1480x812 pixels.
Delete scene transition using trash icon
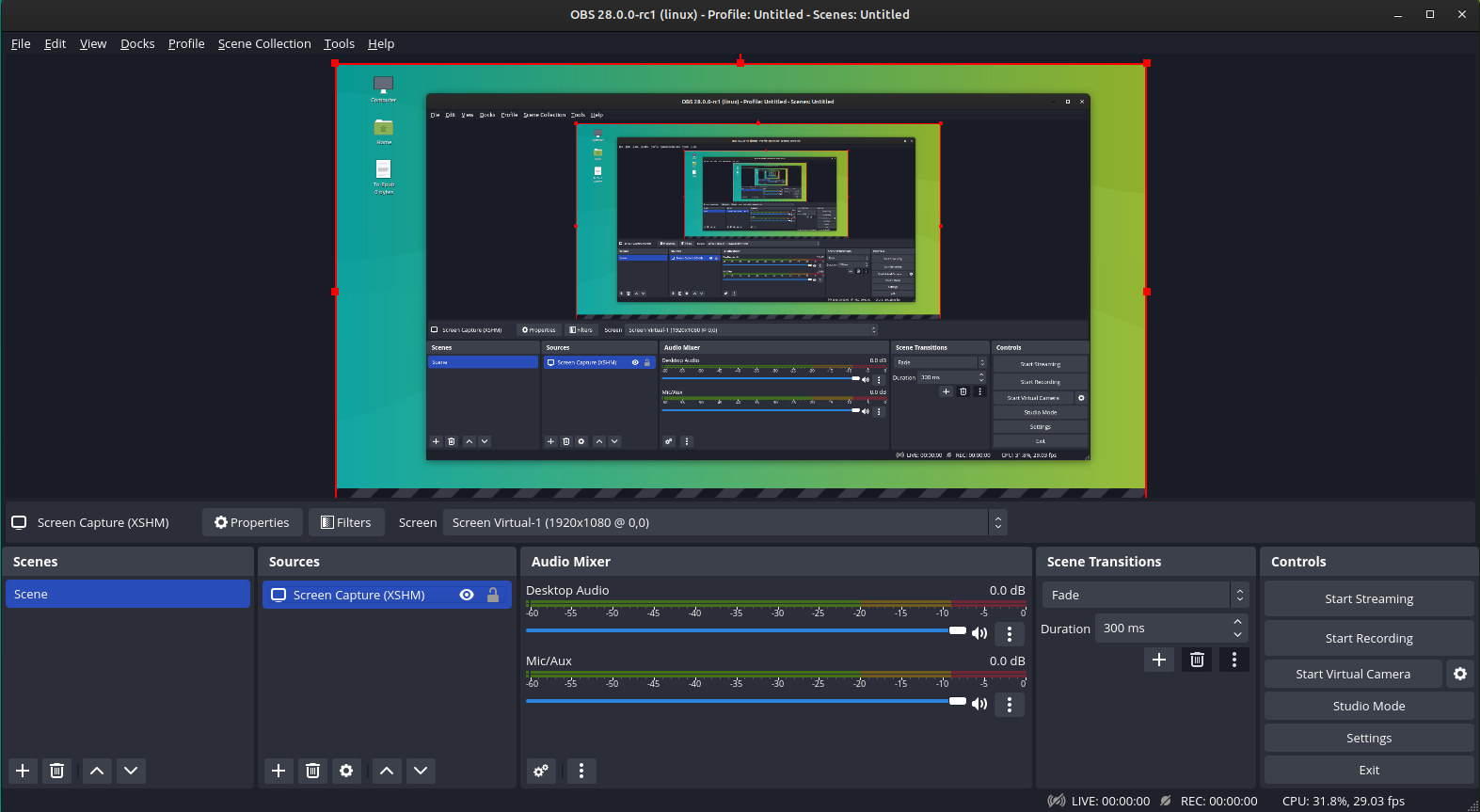[1197, 660]
